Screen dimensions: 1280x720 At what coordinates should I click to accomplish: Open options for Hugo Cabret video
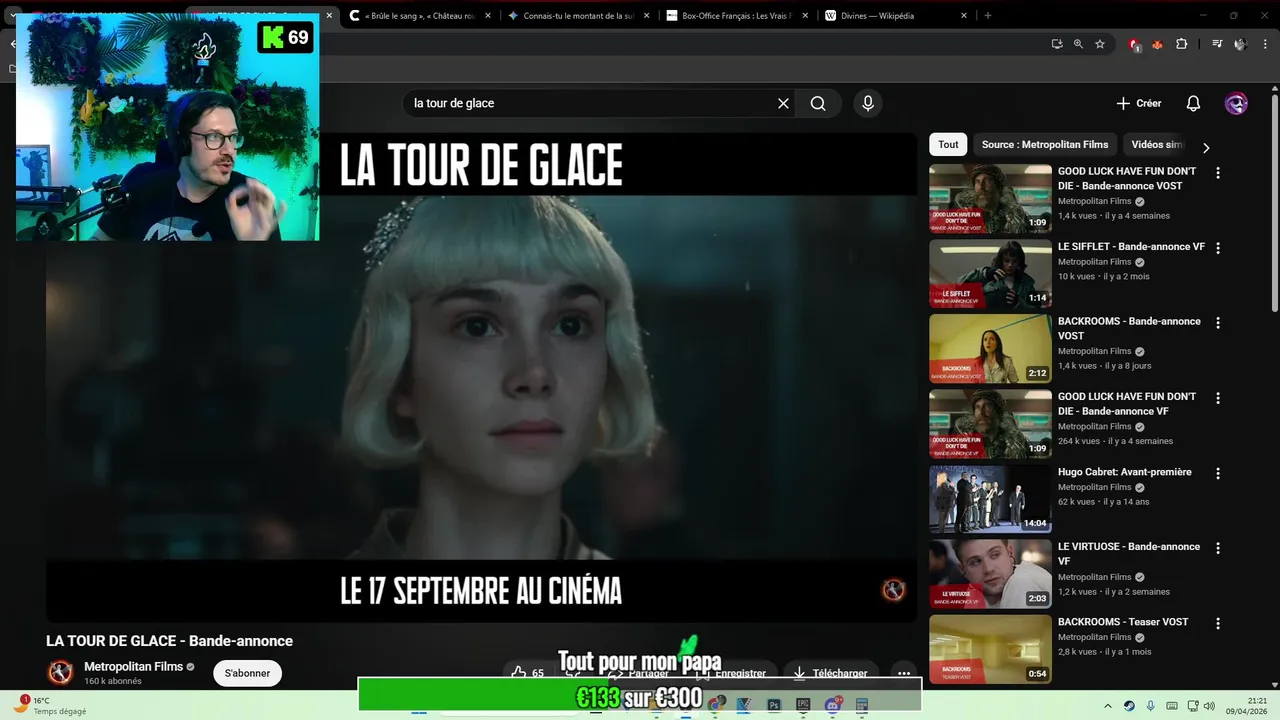coord(1217,473)
